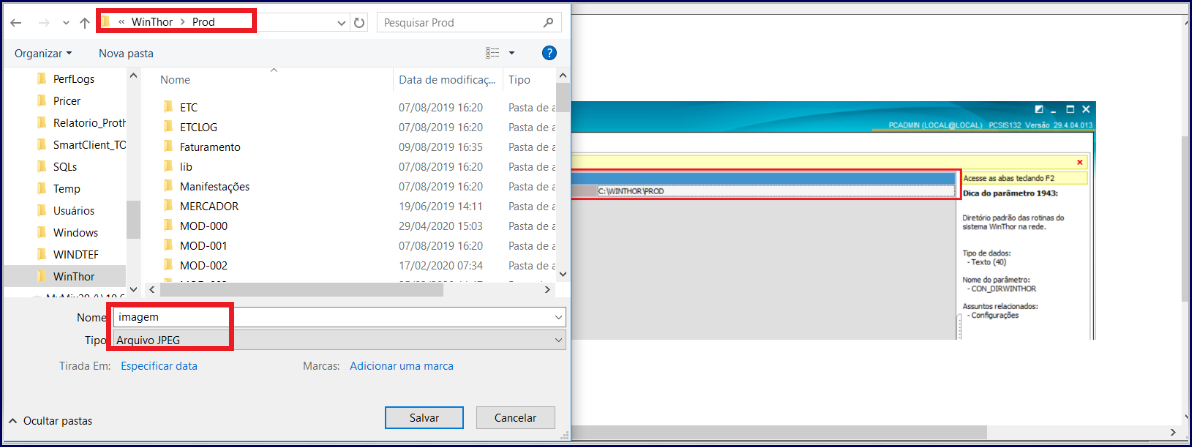Click the magnifier search icon
This screenshot has height=447, width=1192.
click(548, 23)
